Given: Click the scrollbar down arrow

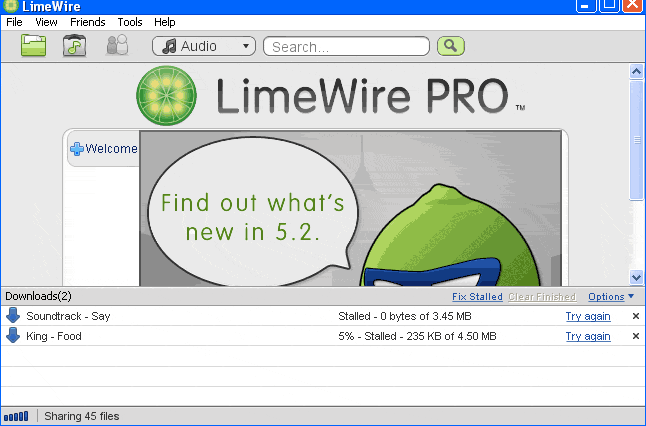Looking at the screenshot, I should coord(637,277).
